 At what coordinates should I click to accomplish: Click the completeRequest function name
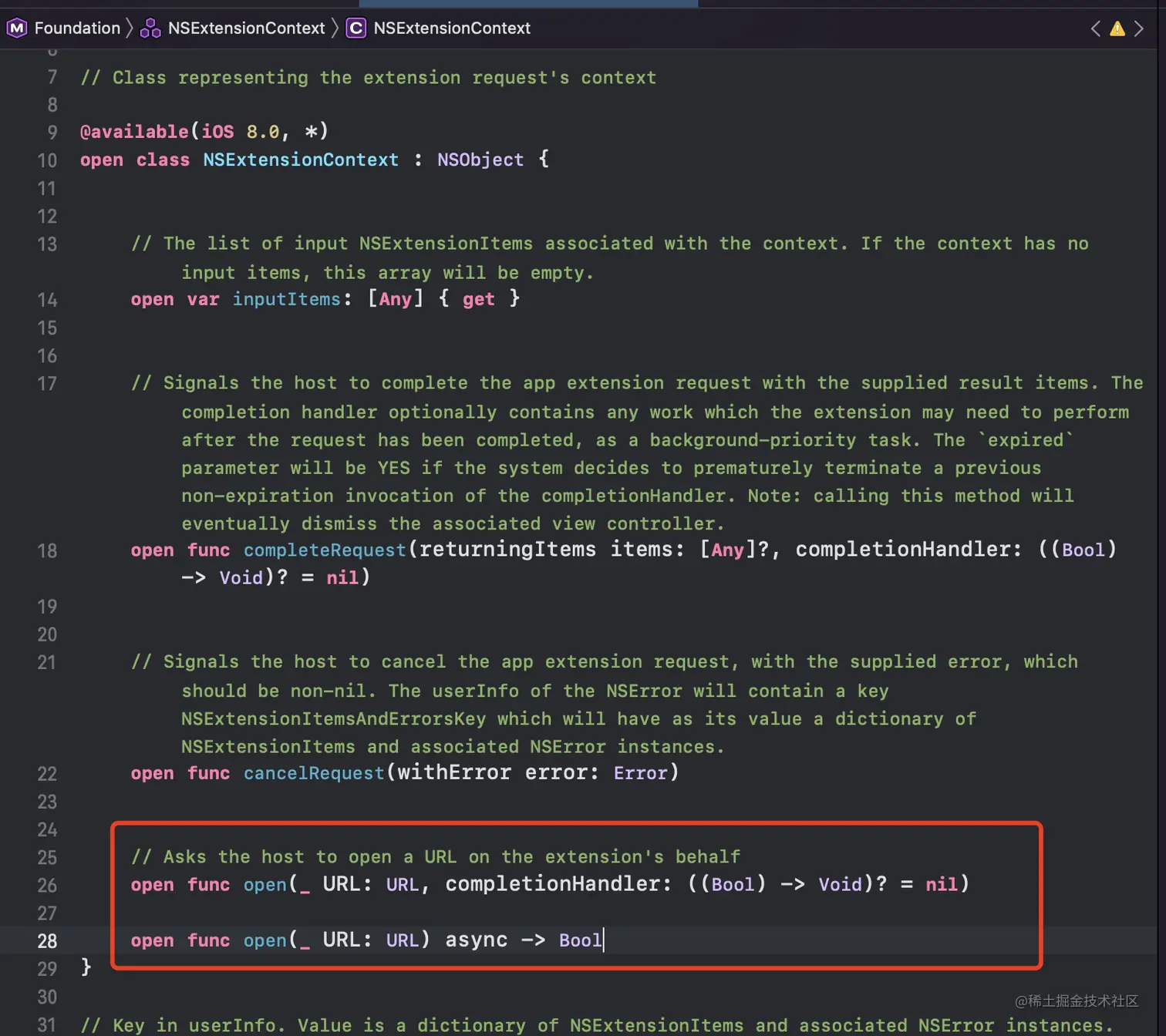point(325,550)
